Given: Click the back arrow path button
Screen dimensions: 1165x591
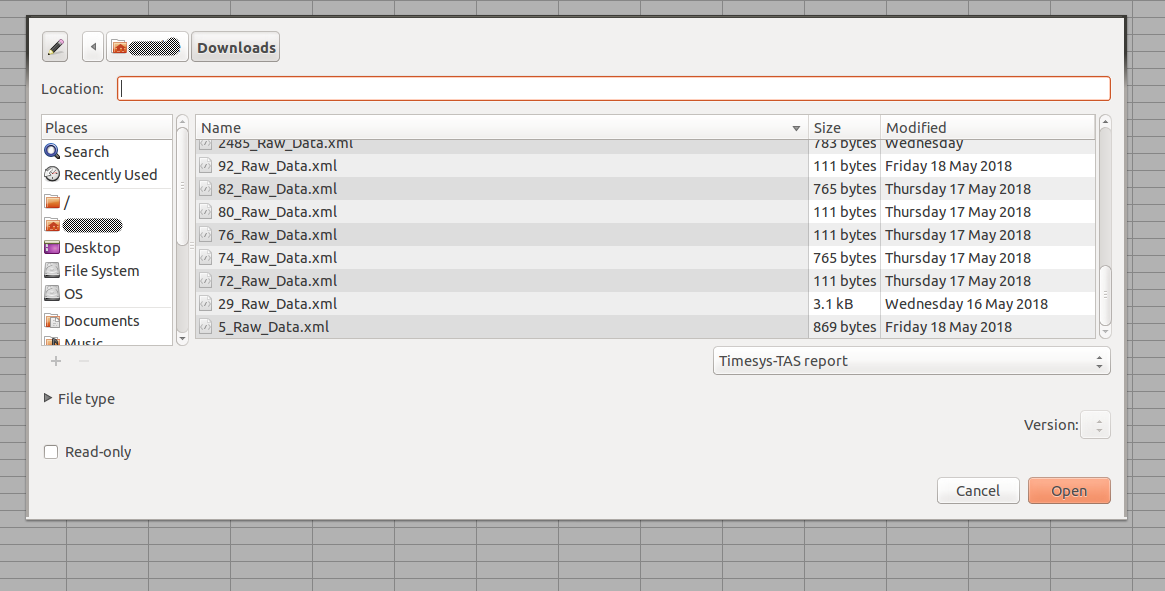Looking at the screenshot, I should tap(93, 47).
